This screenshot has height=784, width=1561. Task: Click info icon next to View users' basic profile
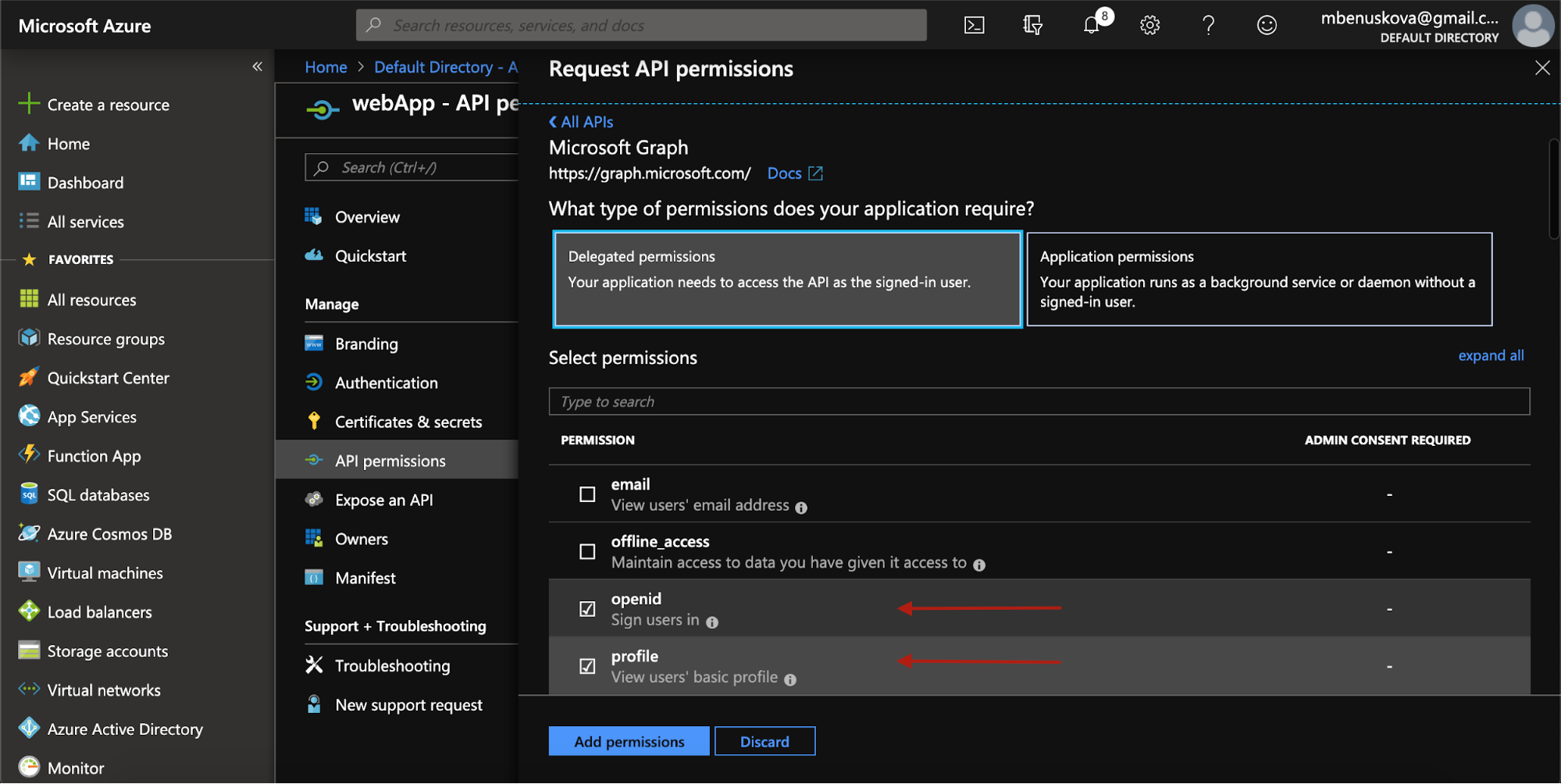(x=790, y=679)
